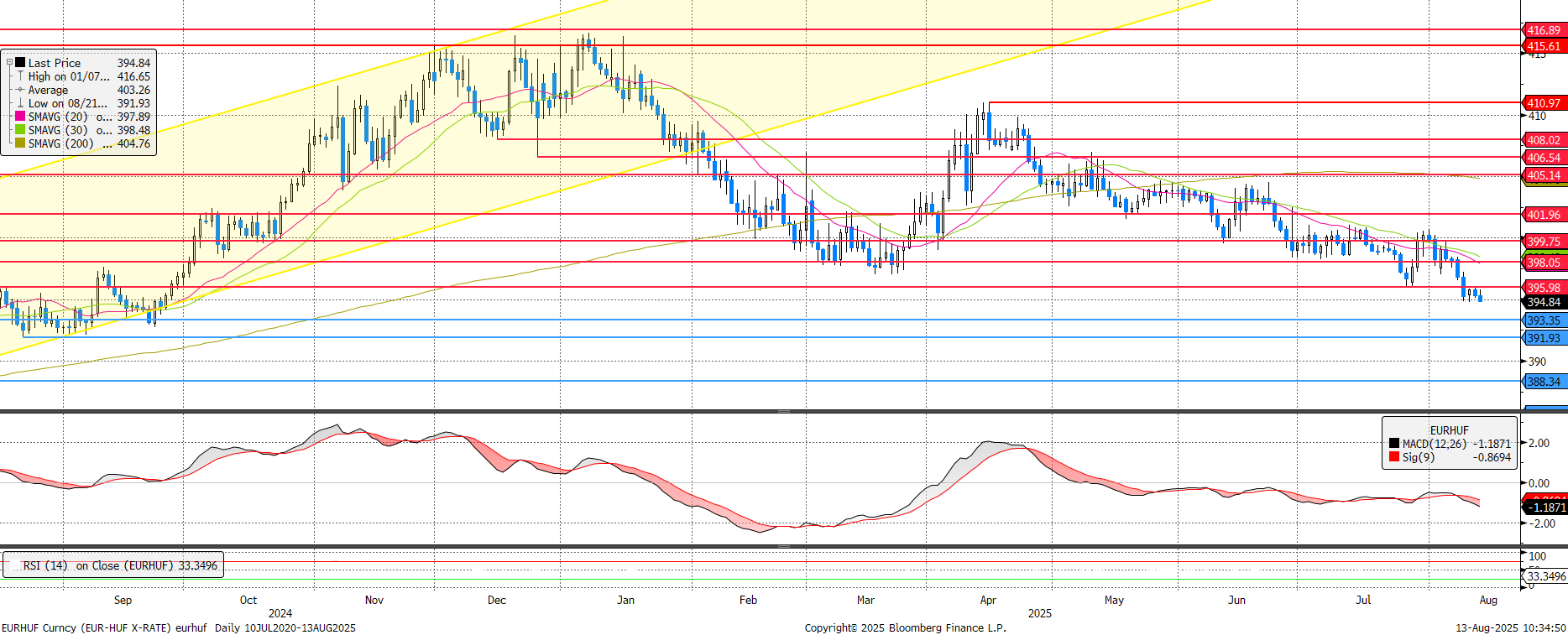The width and height of the screenshot is (1568, 635).
Task: Select the 410.97 red price tag
Action: [x=1544, y=103]
